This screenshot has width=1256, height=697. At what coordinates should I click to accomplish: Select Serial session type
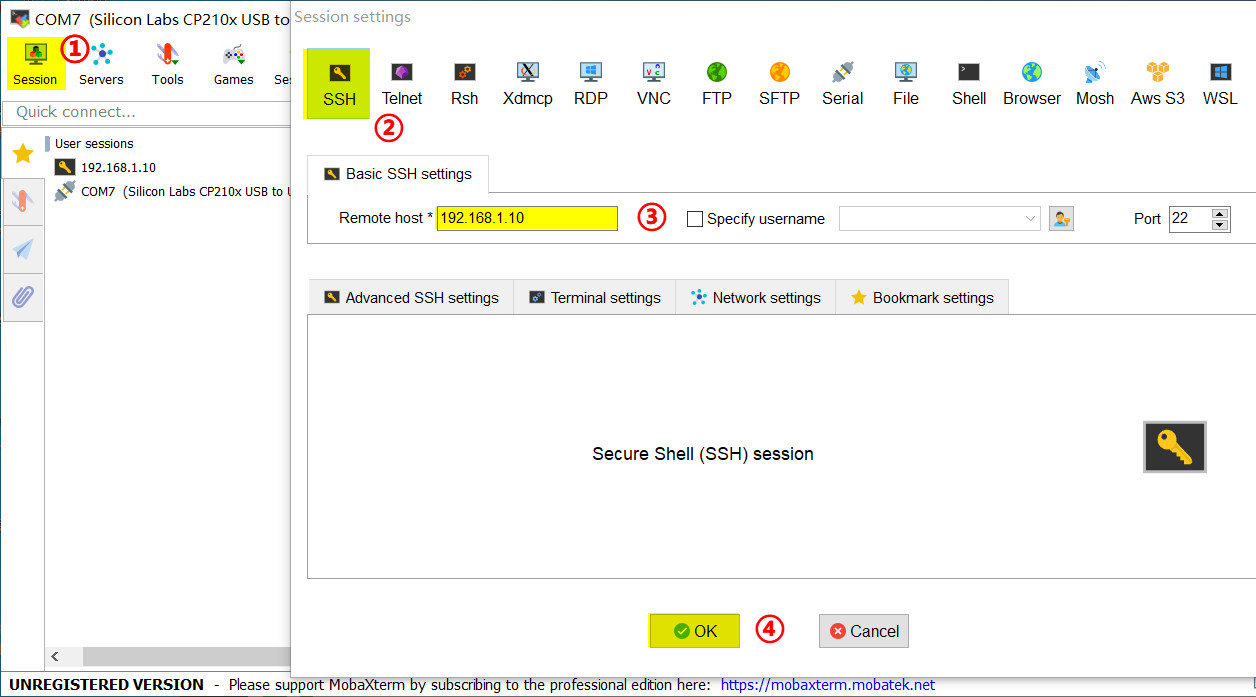842,84
